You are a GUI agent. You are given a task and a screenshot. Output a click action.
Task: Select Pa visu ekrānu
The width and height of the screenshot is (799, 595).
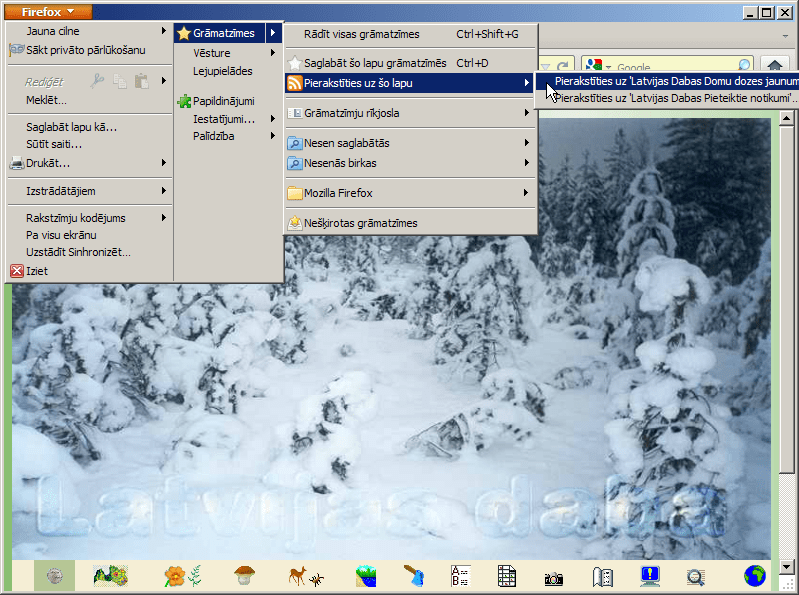(61, 235)
